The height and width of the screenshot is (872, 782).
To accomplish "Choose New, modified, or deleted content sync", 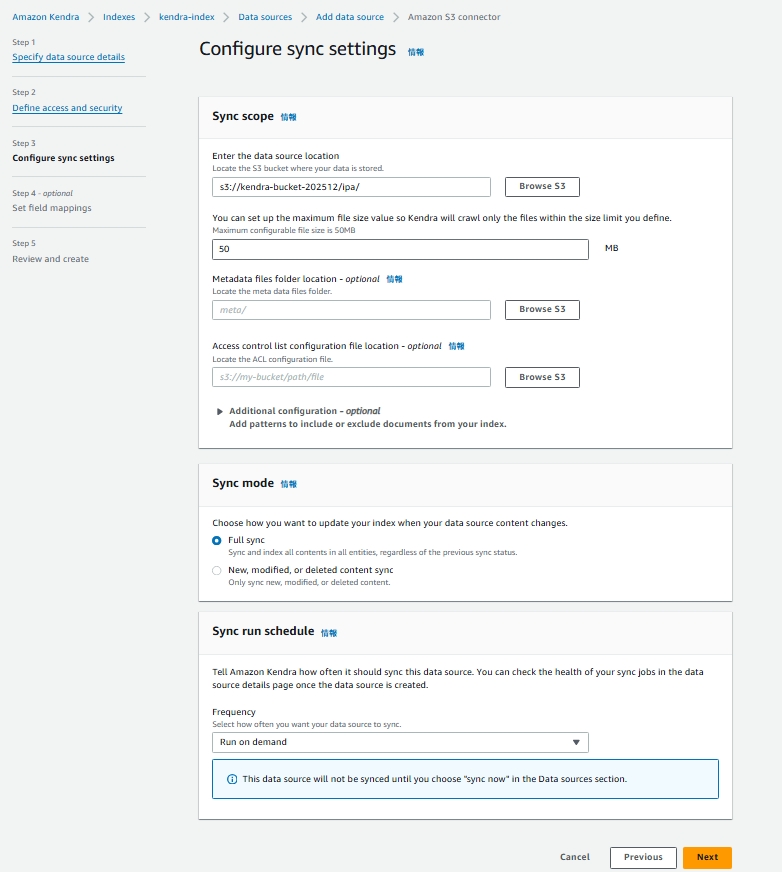I will coord(217,570).
